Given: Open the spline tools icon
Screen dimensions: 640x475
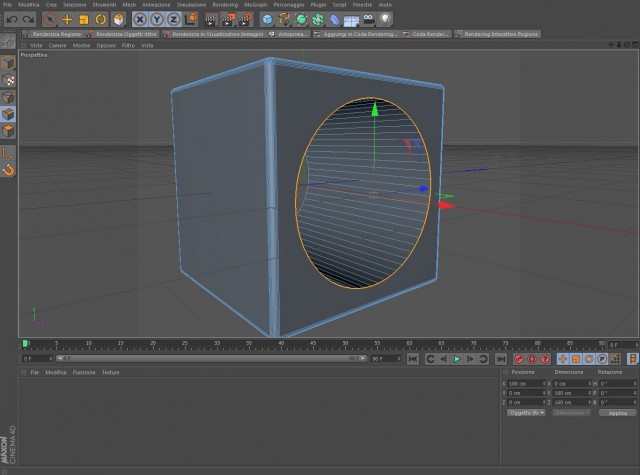Looking at the screenshot, I should pyautogui.click(x=284, y=19).
